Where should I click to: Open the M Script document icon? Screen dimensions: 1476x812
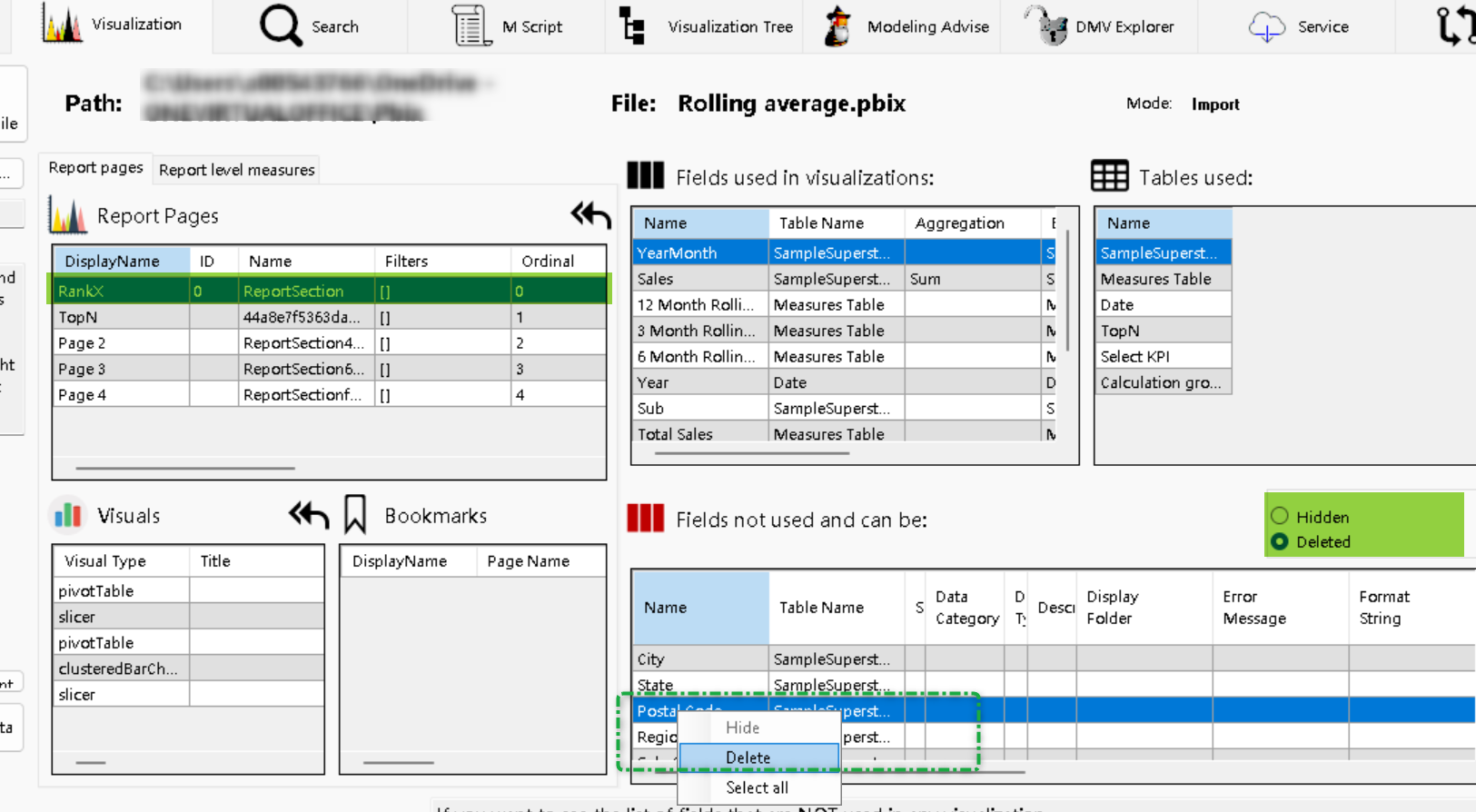[x=471, y=25]
